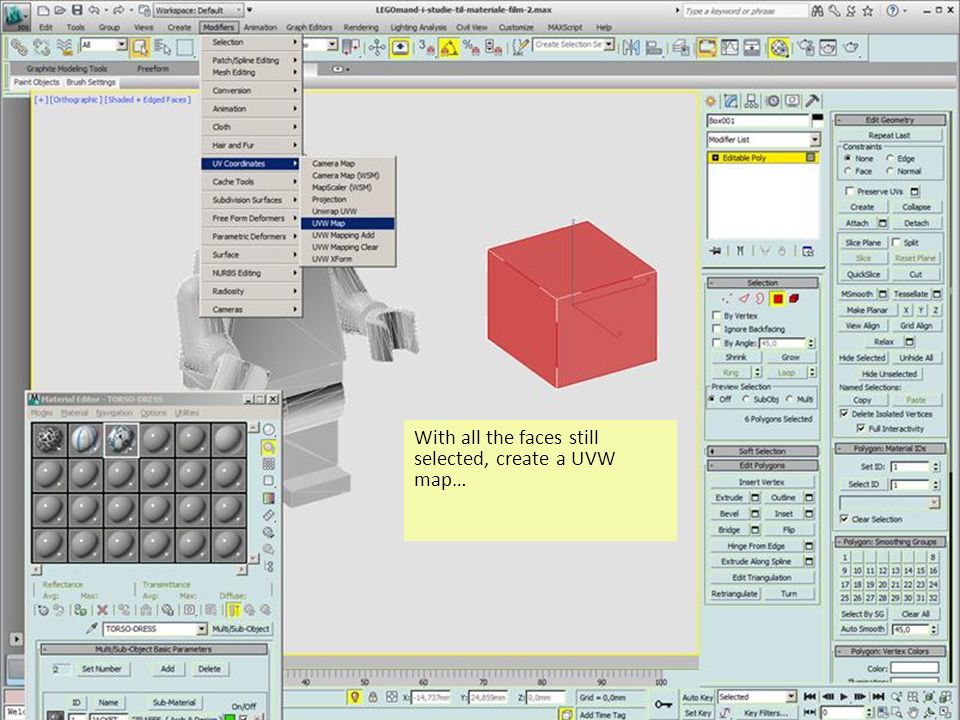Switch to Freeform ribbon tab
The width and height of the screenshot is (960, 720).
pos(152,69)
